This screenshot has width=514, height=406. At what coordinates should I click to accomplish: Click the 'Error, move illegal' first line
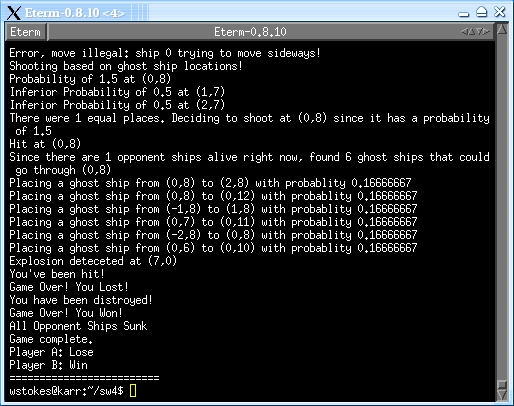[x=165, y=53]
